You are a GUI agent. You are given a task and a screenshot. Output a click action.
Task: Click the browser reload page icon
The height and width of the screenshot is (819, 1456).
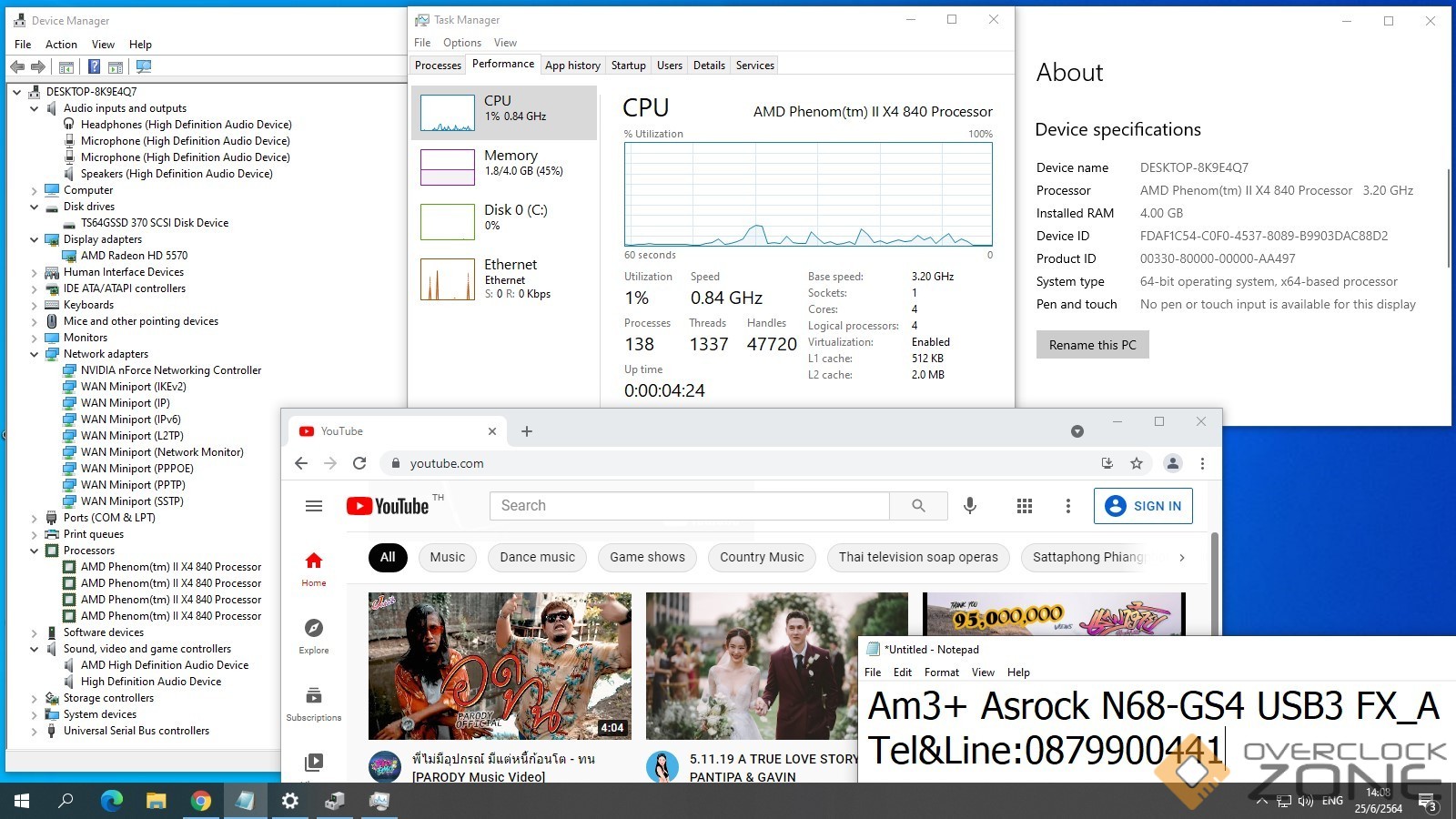click(x=359, y=463)
